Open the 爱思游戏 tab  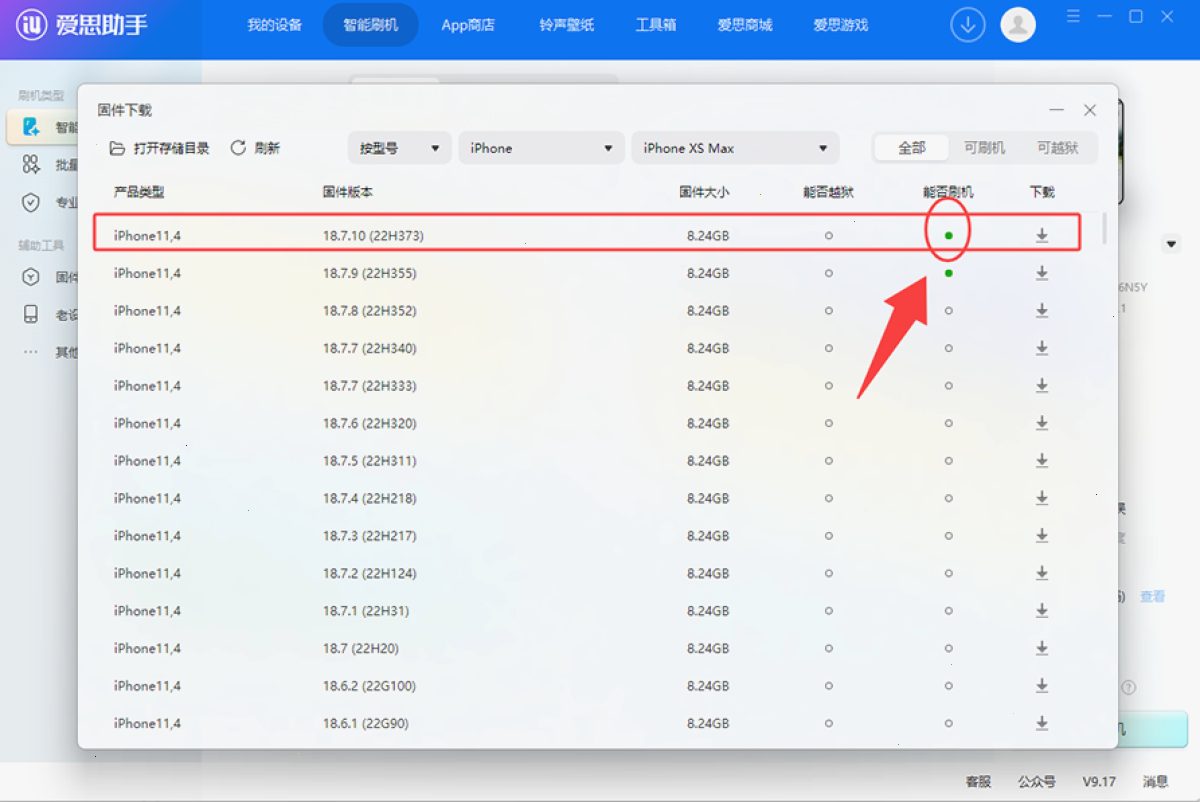click(840, 25)
